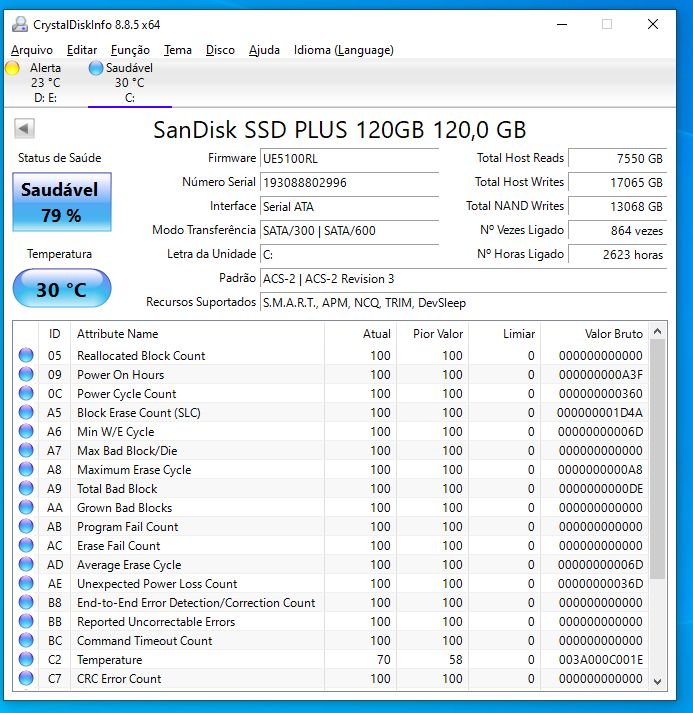Image resolution: width=693 pixels, height=713 pixels.
Task: Click the Padrão field ACS-2 Revision 3
Action: 463,279
